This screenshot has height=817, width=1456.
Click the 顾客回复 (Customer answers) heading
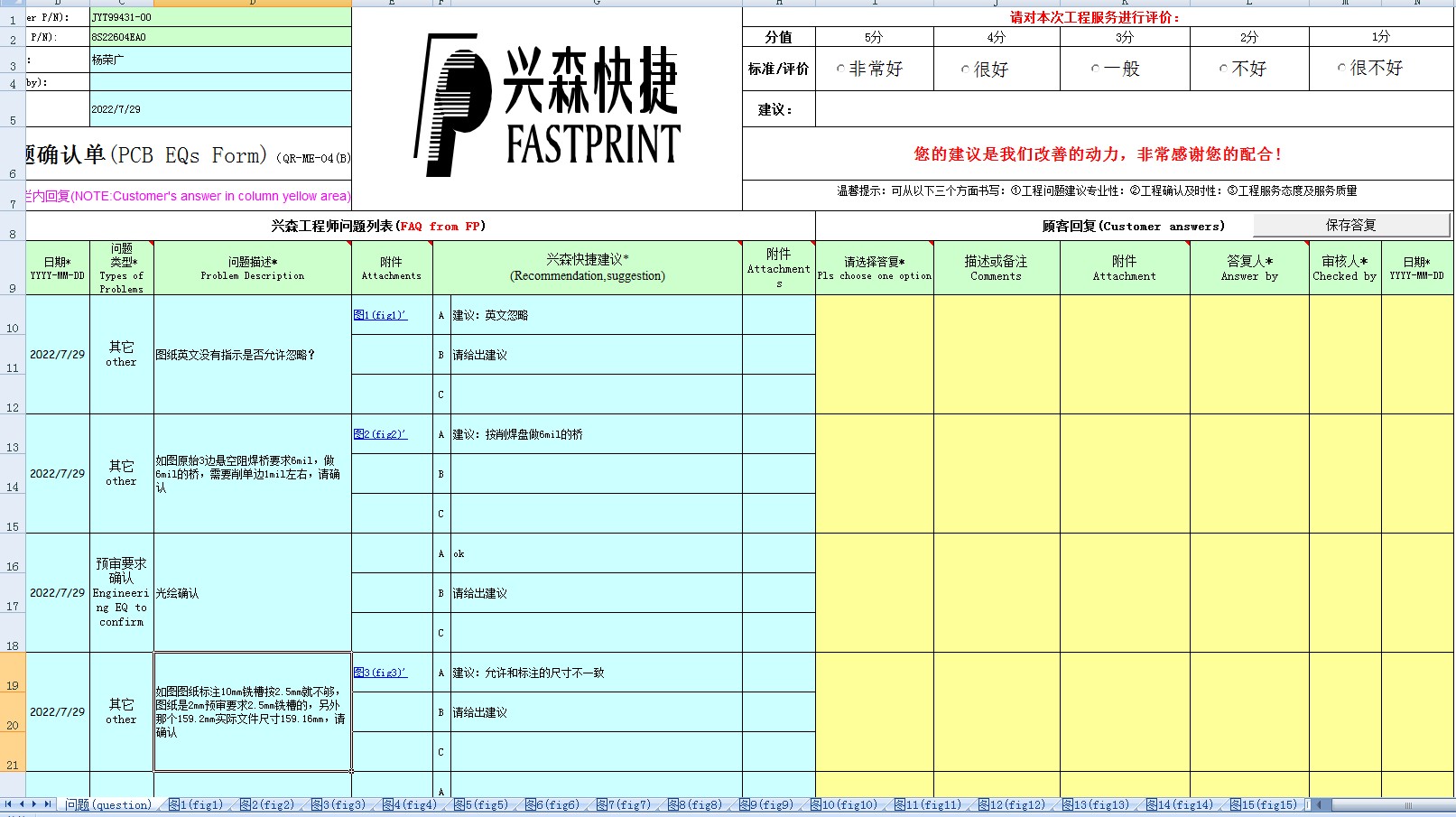1133,226
